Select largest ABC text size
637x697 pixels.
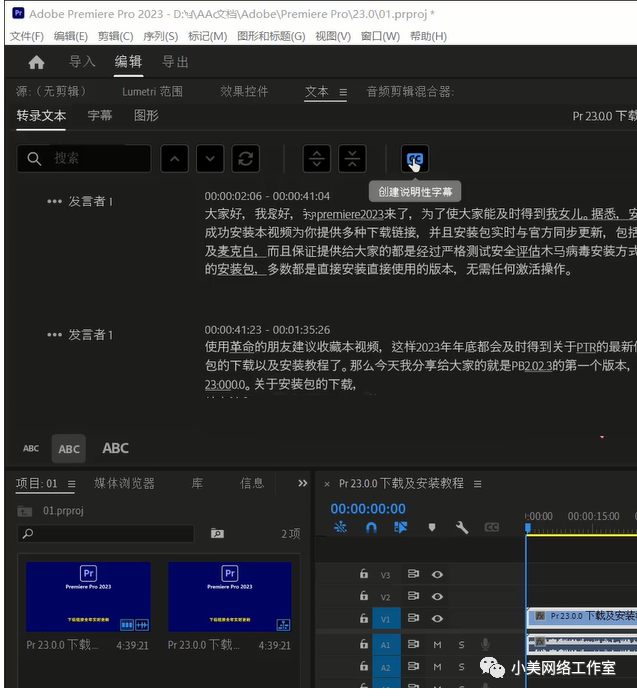coord(116,448)
